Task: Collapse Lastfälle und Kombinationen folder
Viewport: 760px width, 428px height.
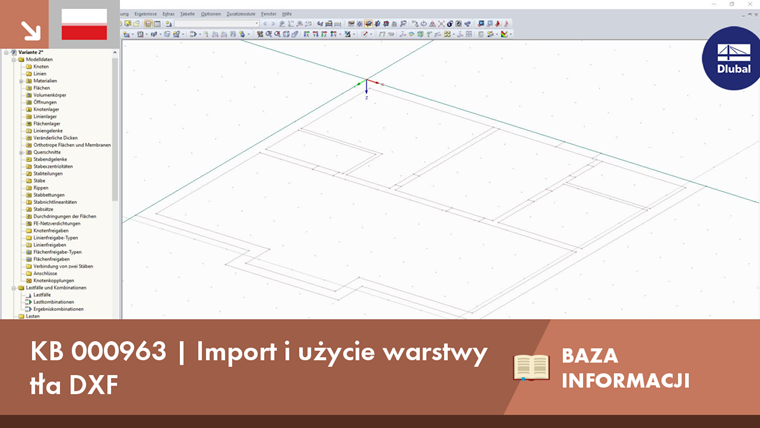Action: 14,288
